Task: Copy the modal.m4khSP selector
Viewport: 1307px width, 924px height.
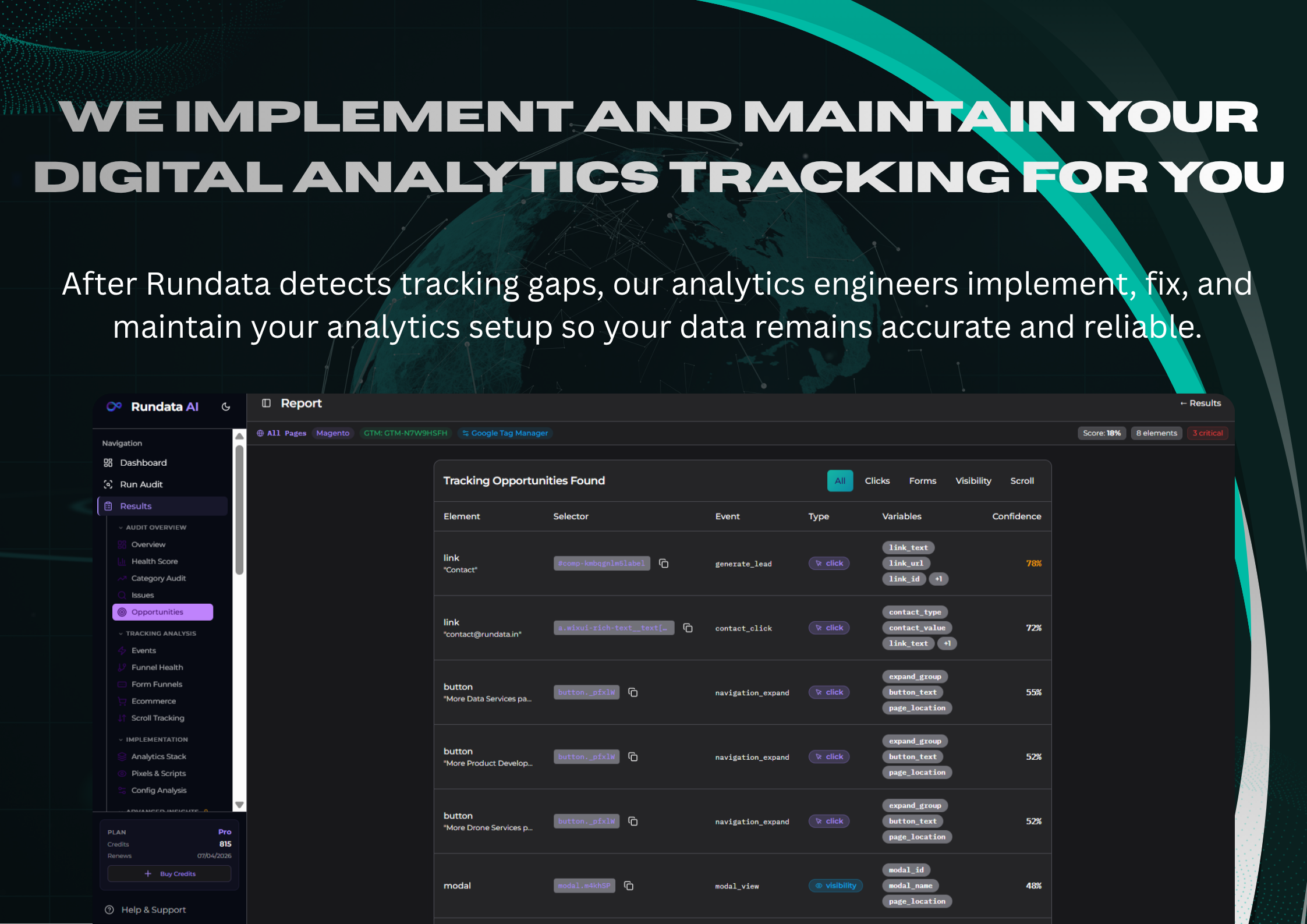Action: pyautogui.click(x=629, y=886)
